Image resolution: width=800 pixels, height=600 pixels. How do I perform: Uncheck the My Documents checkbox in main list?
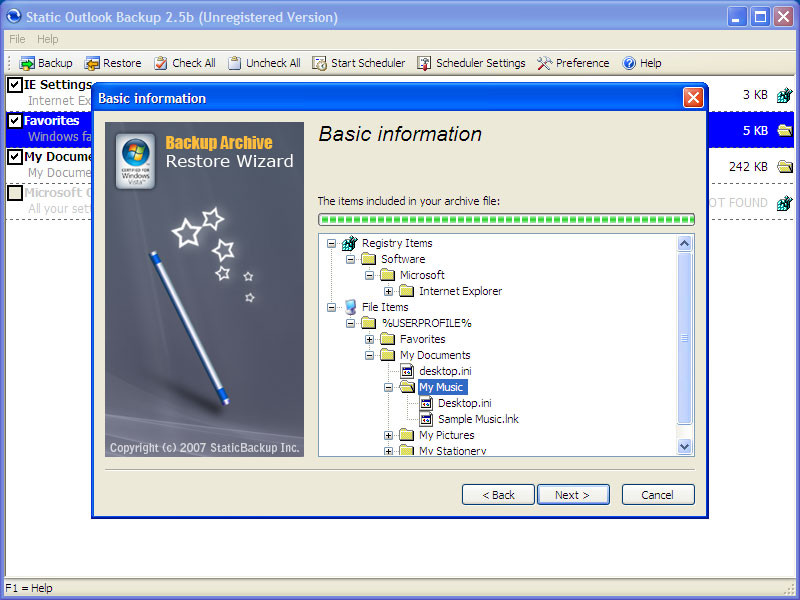[15, 157]
